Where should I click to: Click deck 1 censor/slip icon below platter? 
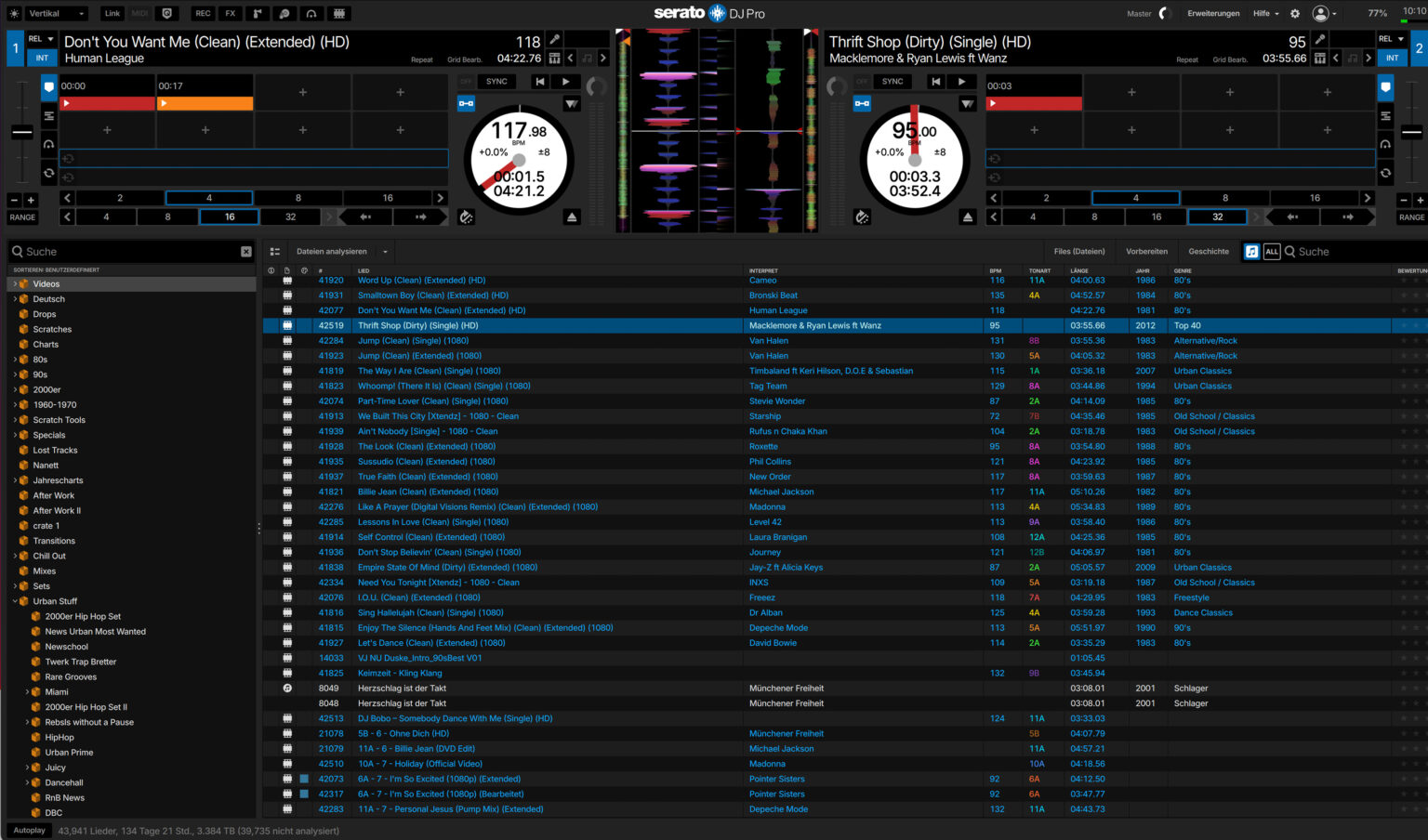(467, 217)
